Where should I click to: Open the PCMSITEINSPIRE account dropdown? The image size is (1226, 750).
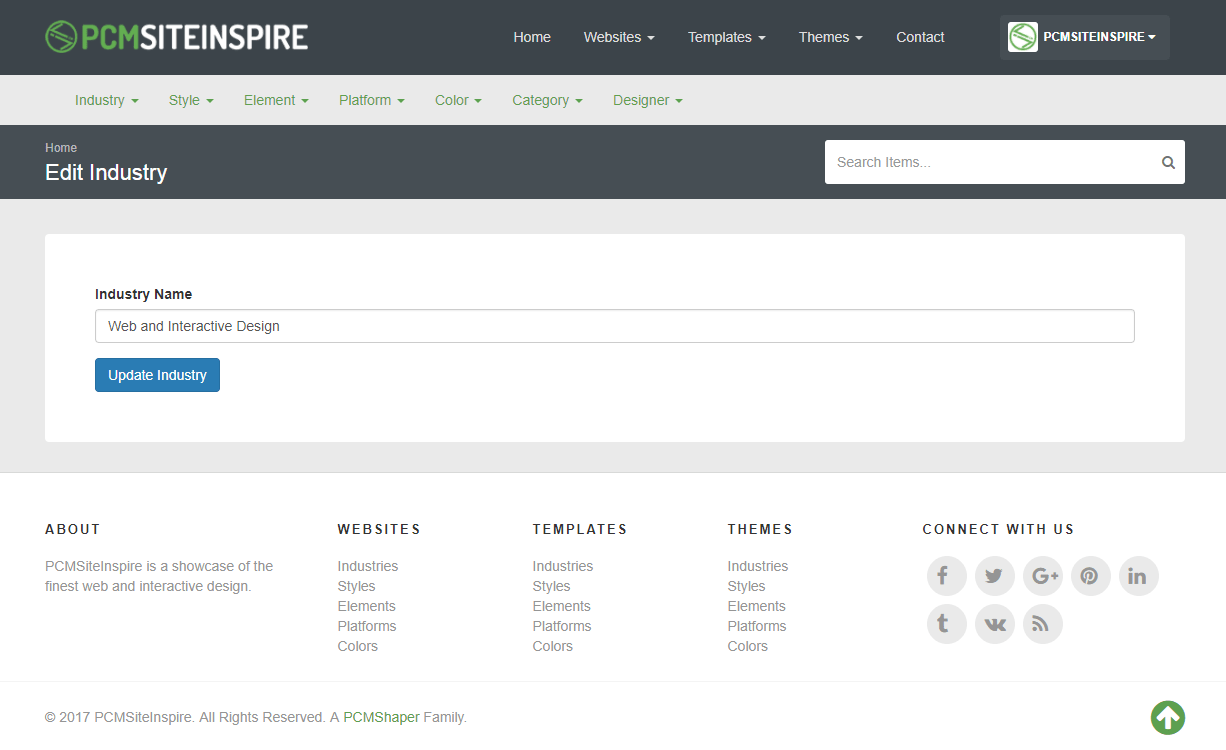[x=1085, y=37]
